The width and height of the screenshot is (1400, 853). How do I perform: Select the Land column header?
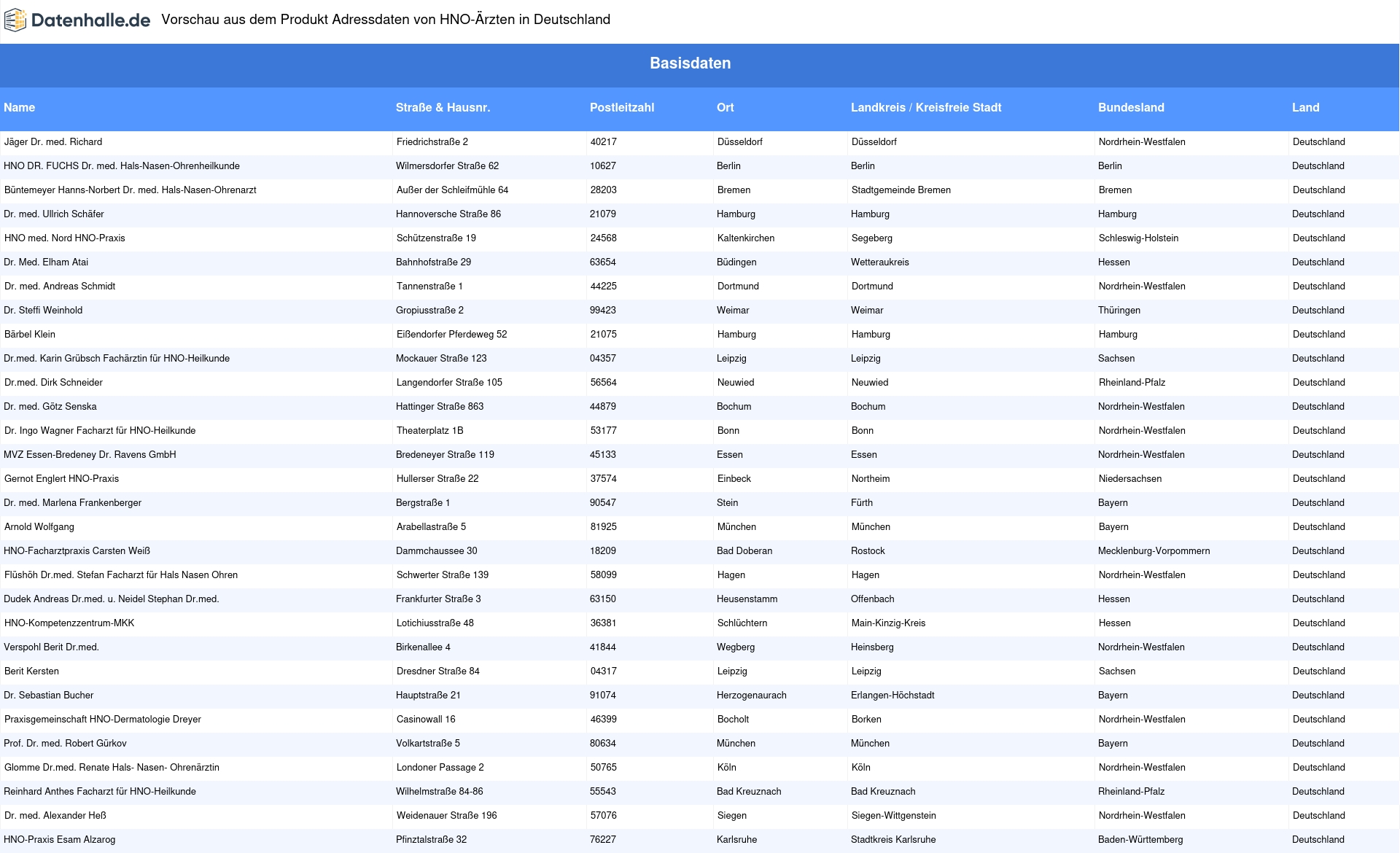(x=1305, y=108)
